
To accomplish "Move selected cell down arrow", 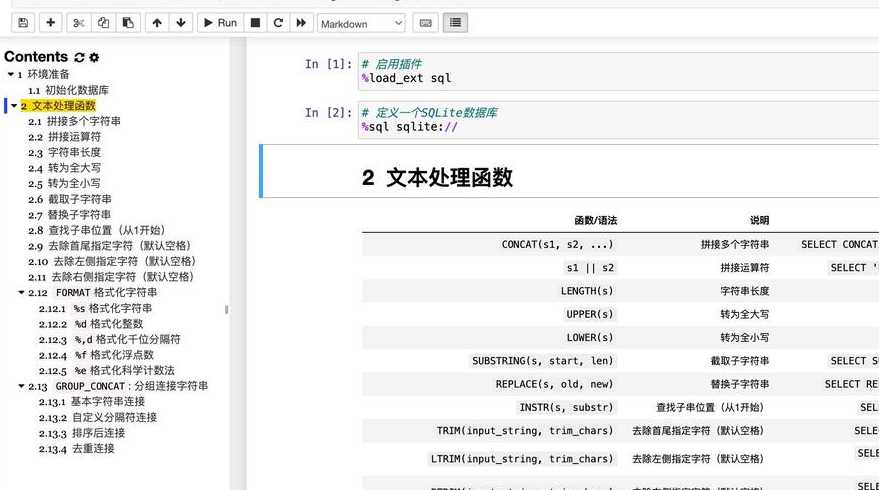I will 181,23.
